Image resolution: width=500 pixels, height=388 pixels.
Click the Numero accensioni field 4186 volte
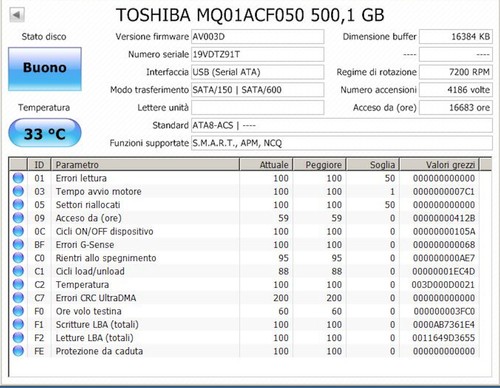[x=456, y=90]
